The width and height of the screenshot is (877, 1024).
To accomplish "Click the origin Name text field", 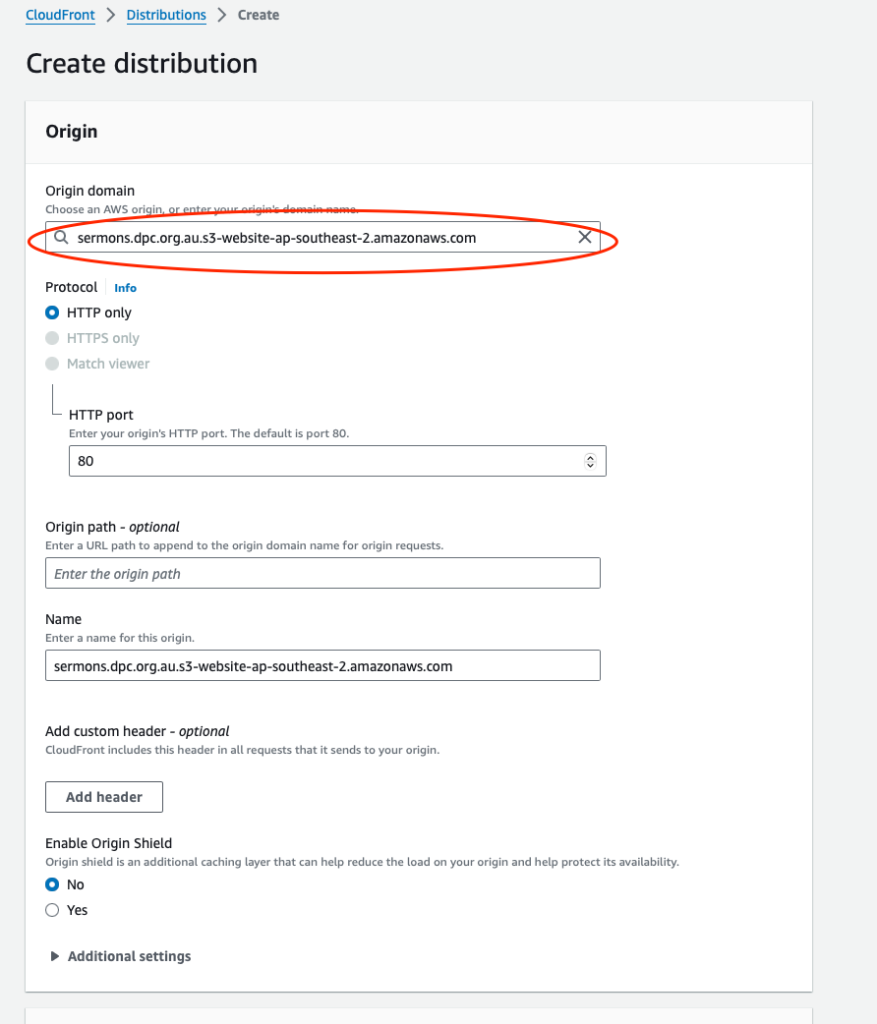I will [323, 665].
